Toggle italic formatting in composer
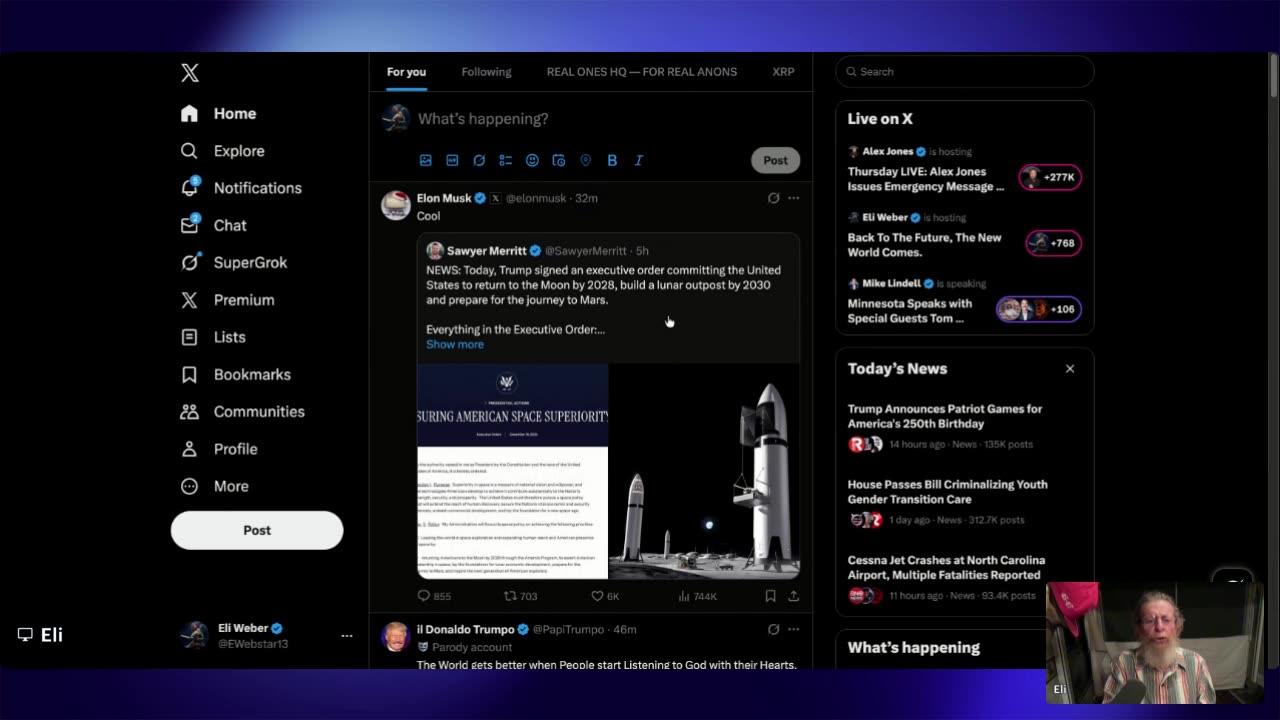 tap(639, 160)
